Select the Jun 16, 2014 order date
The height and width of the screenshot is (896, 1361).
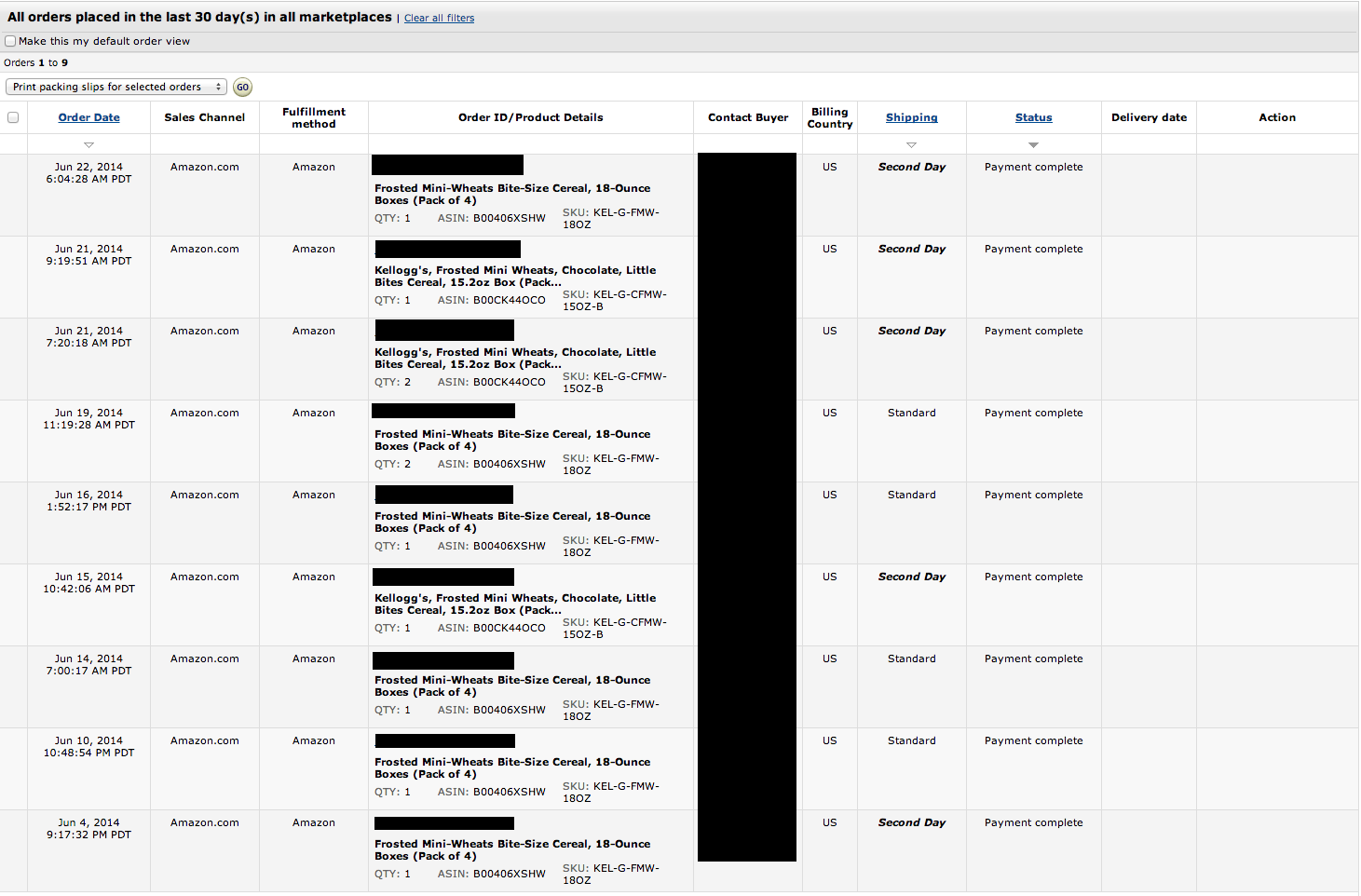click(x=88, y=495)
